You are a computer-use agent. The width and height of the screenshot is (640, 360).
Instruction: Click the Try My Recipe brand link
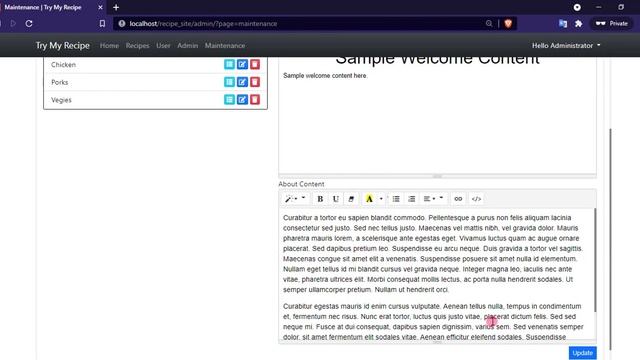pos(62,46)
